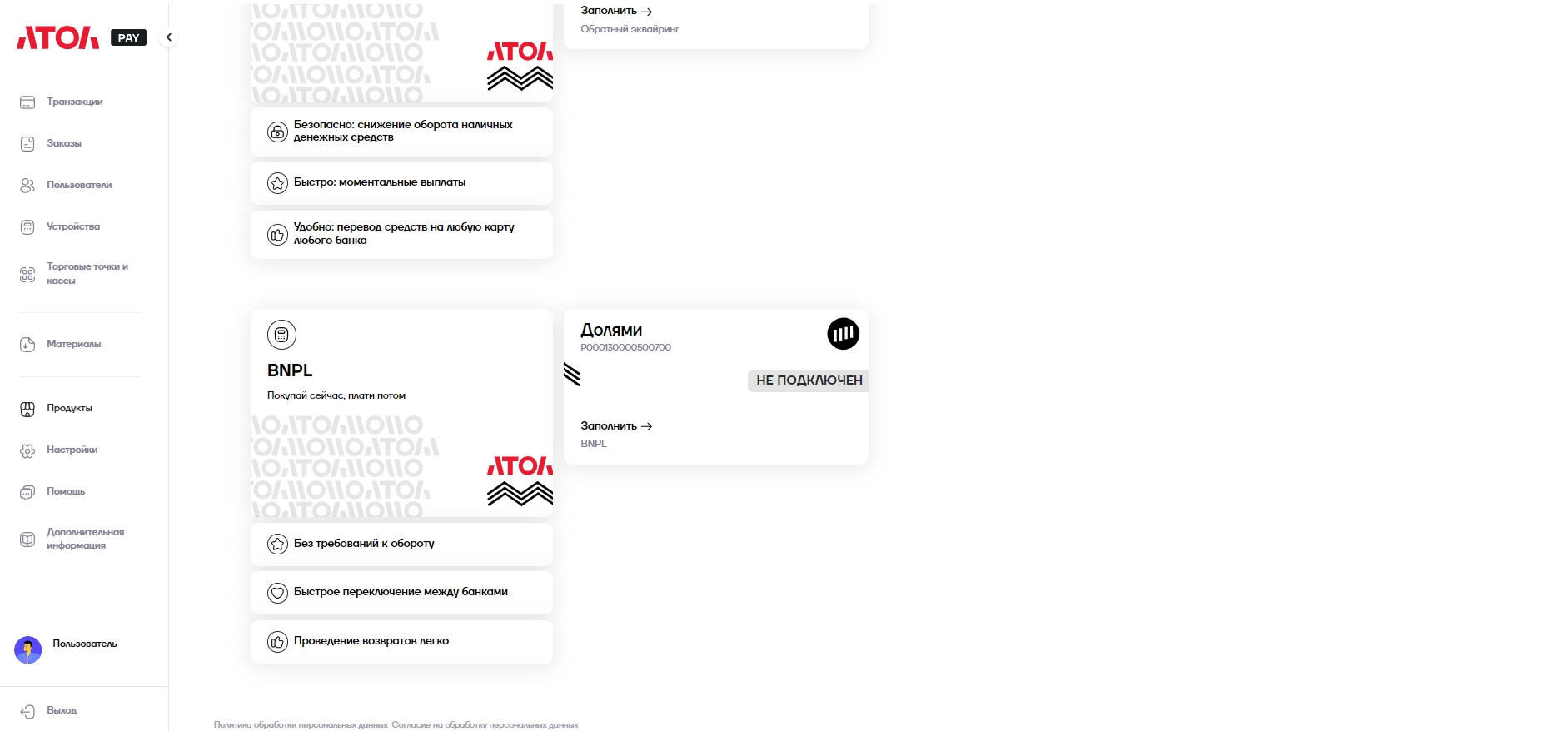Click the BNPL heading
1568x731 pixels.
(x=290, y=370)
